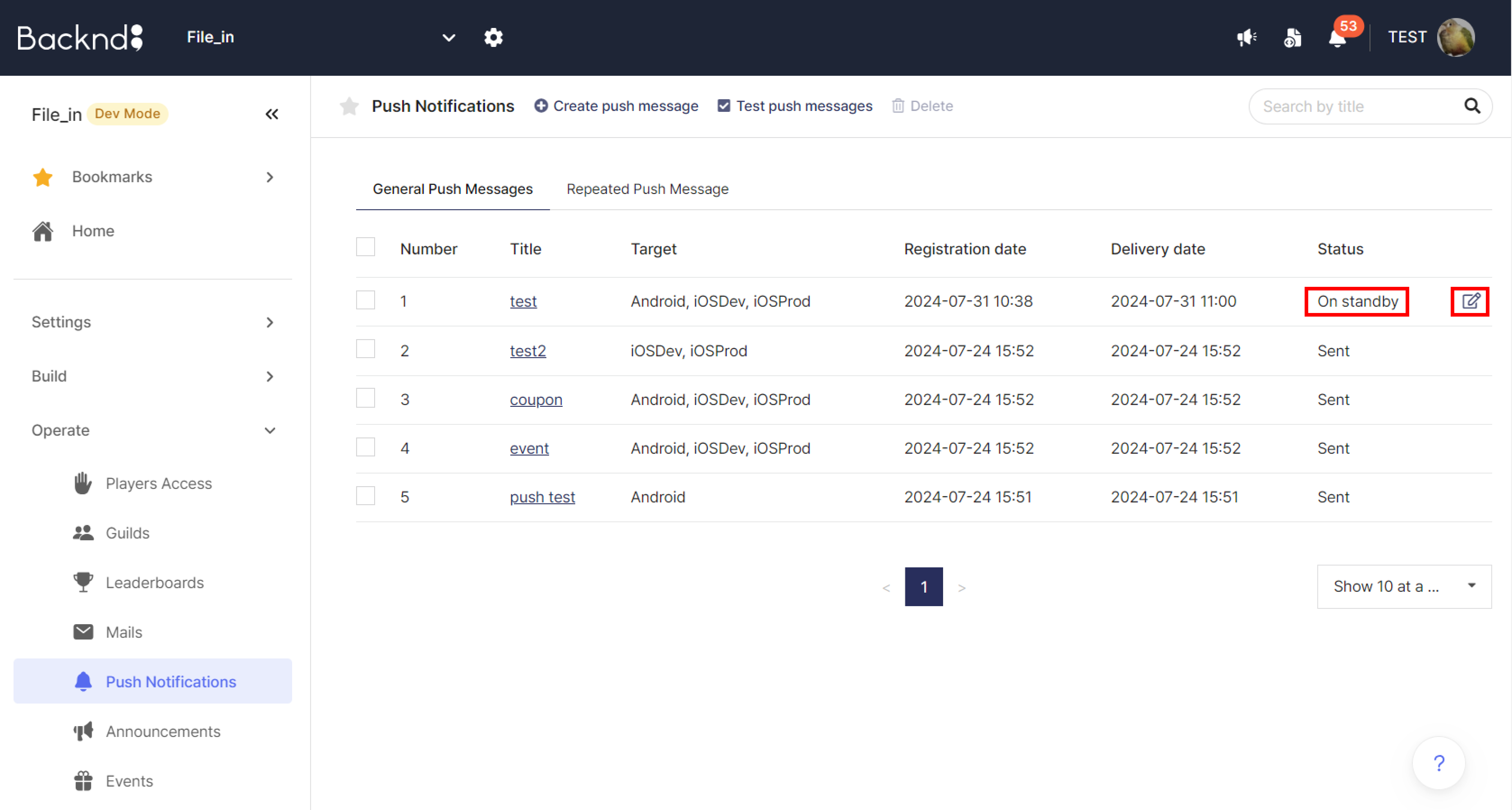
Task: Open notifications bell with 53 badge
Action: 1338,38
